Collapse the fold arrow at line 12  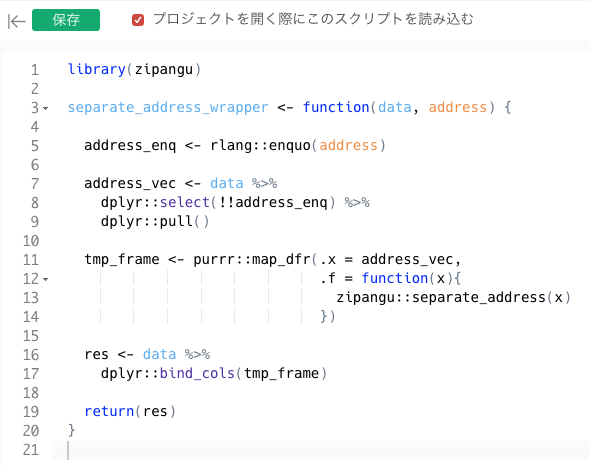tap(45, 279)
